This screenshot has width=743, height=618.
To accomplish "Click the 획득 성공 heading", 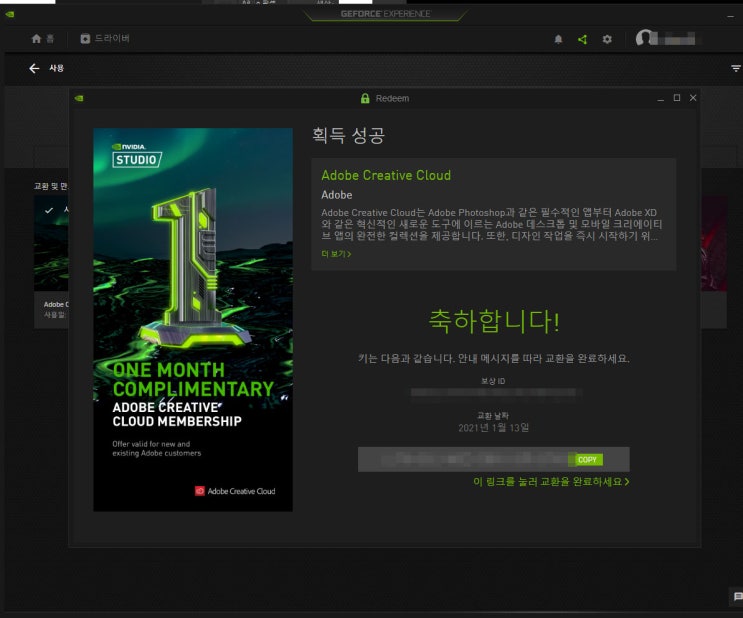I will point(348,136).
